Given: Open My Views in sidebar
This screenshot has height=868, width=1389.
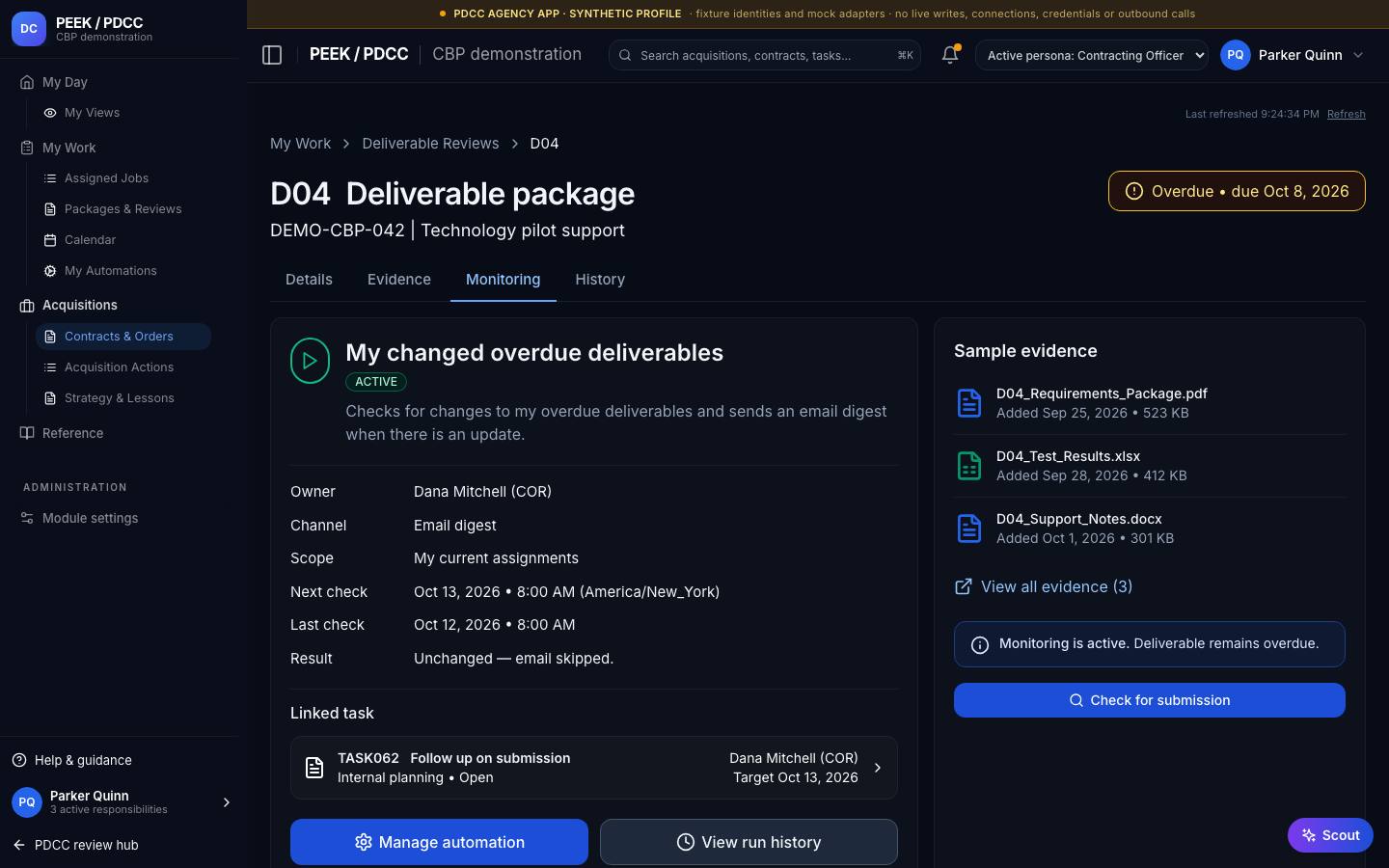Looking at the screenshot, I should 123,113.
